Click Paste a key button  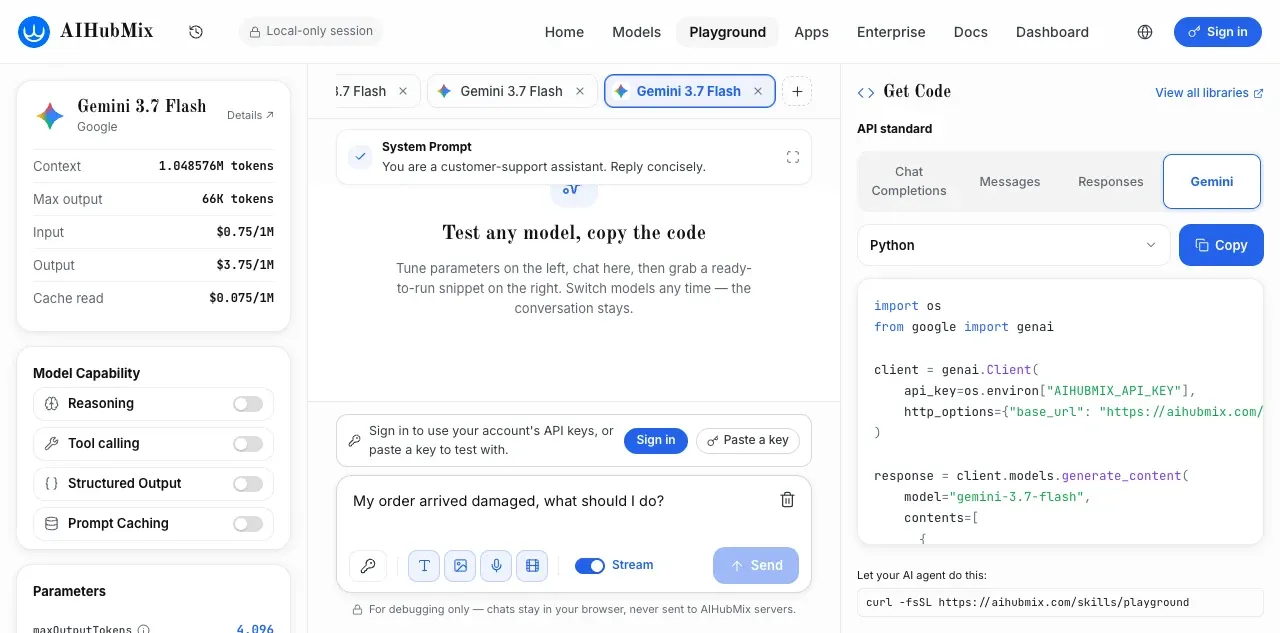click(748, 440)
